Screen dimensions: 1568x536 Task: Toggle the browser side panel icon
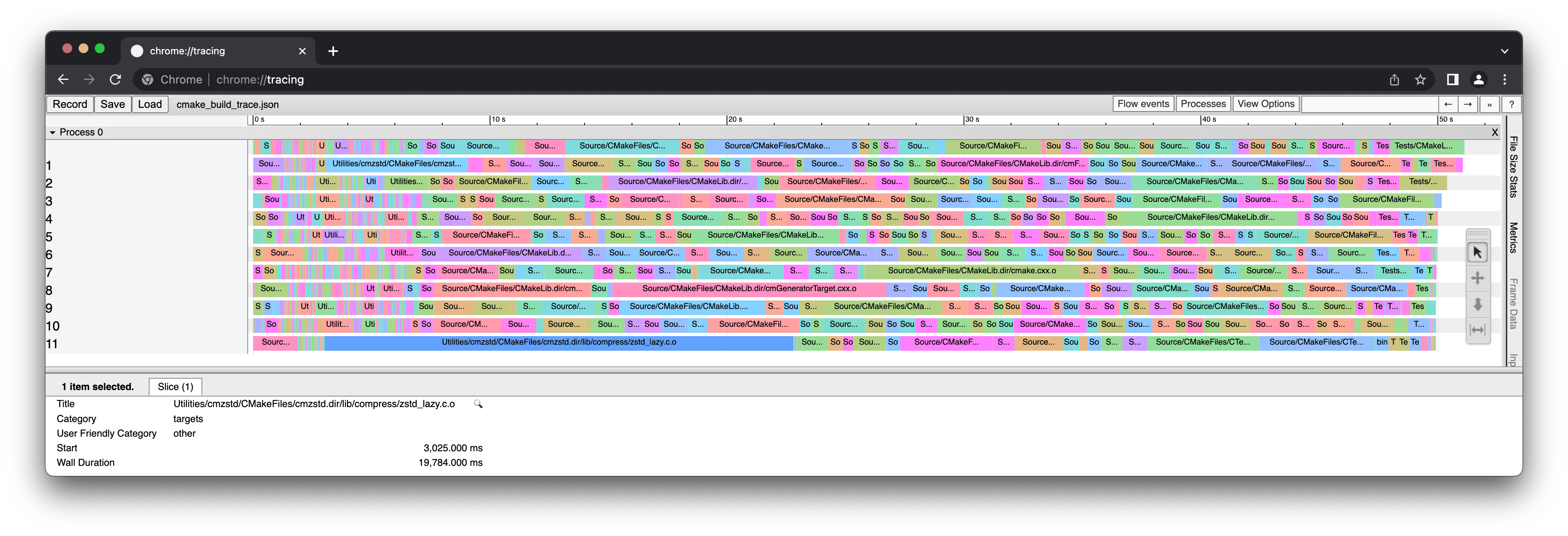(1452, 79)
